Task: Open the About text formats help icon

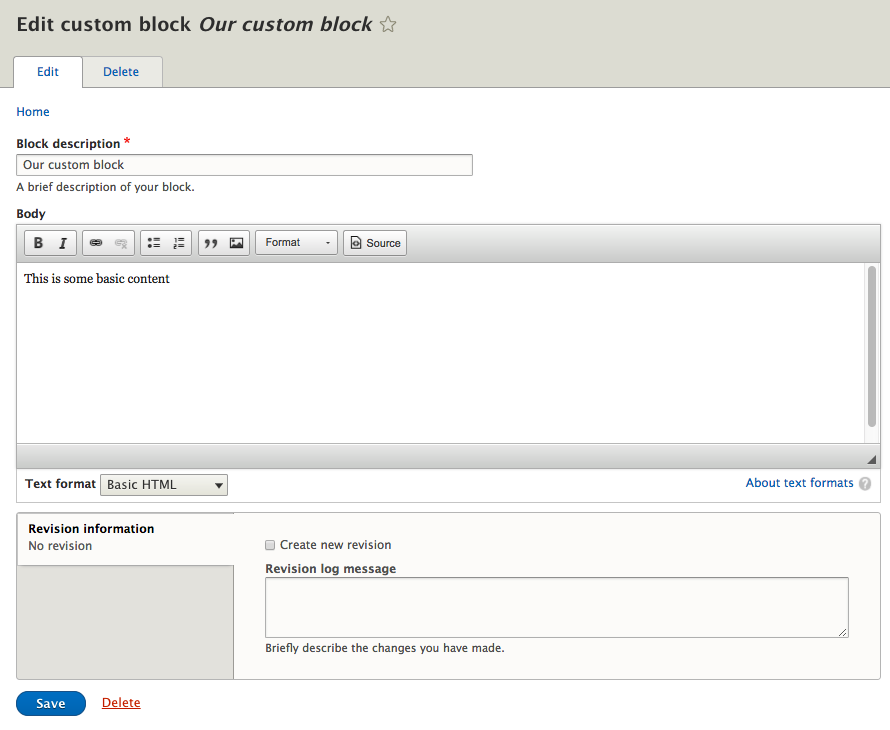Action: [x=865, y=484]
